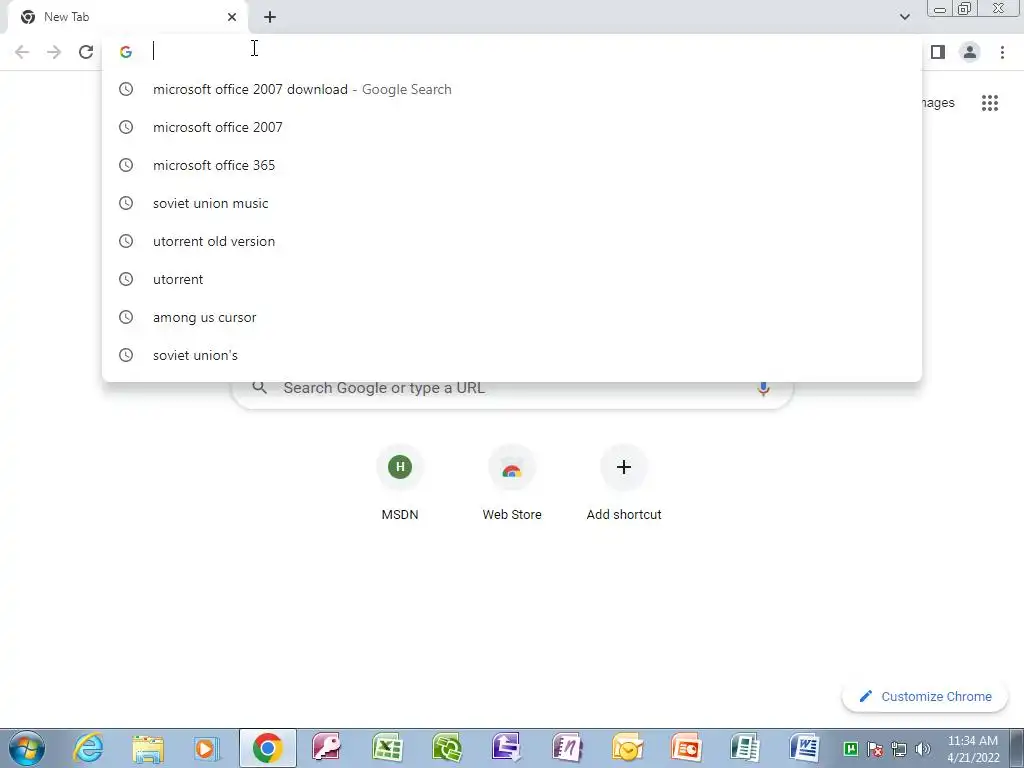The height and width of the screenshot is (768, 1024).
Task: Open Windows Media Player from the taskbar
Action: pos(206,748)
